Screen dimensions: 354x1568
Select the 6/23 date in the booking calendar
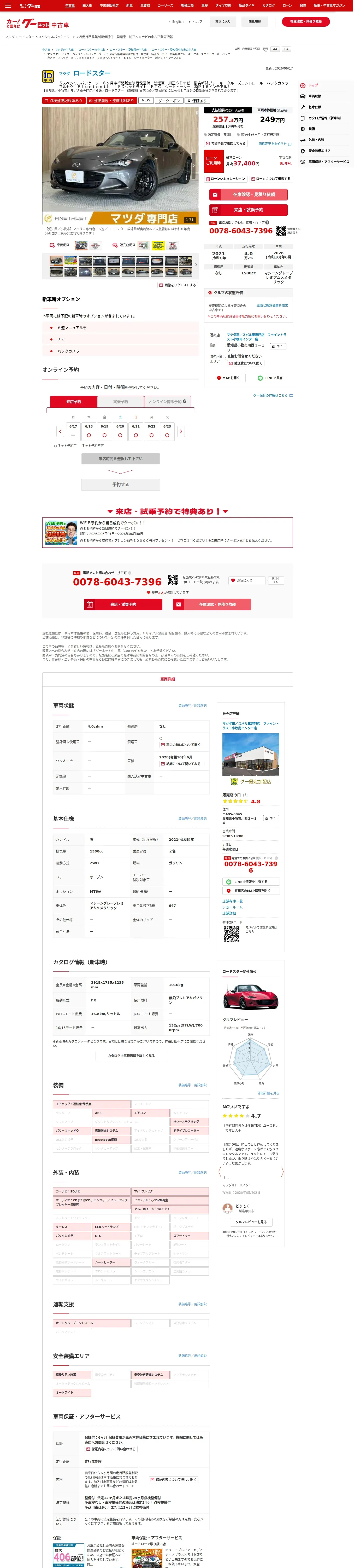(167, 431)
